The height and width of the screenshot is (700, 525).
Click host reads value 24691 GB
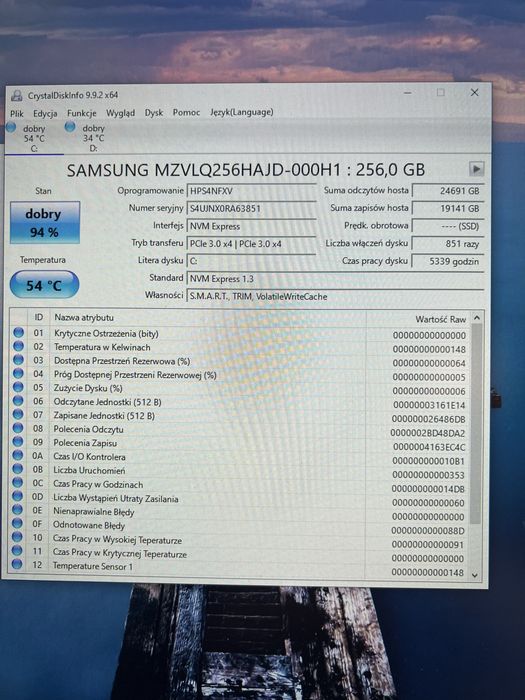pyautogui.click(x=448, y=191)
